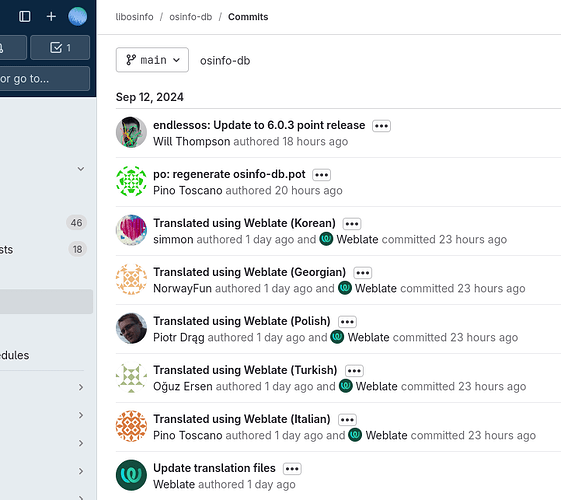Open simmon author link

click(173, 240)
